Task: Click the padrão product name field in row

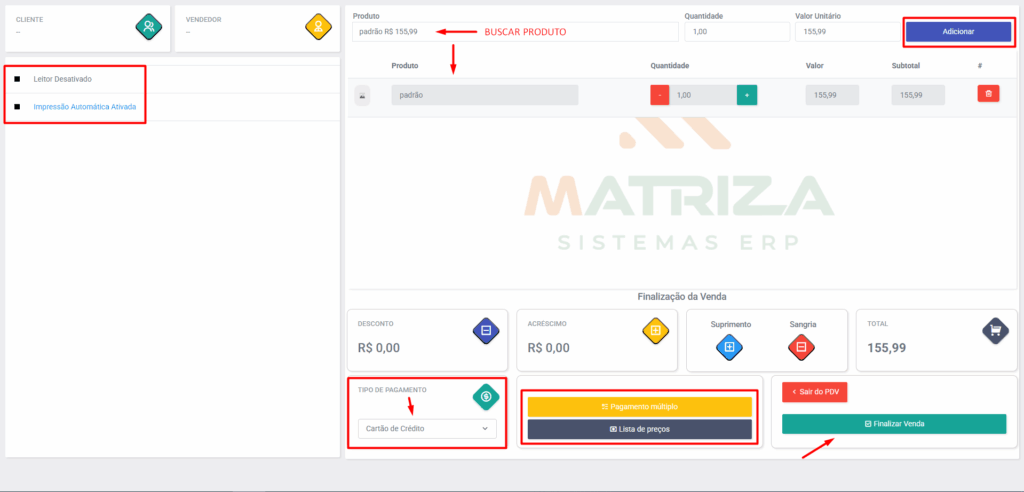Action: click(x=485, y=95)
